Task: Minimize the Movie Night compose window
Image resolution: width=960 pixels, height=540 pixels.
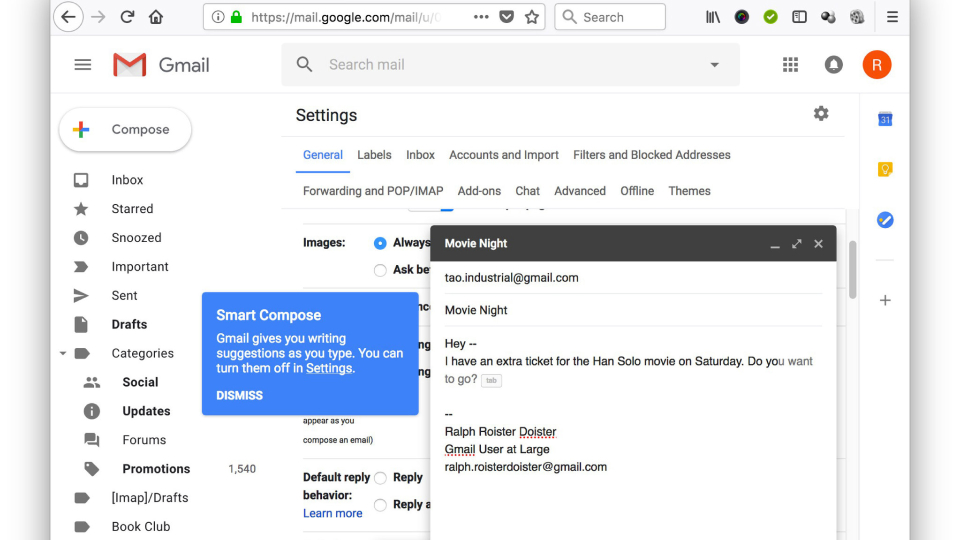Action: pyautogui.click(x=775, y=245)
